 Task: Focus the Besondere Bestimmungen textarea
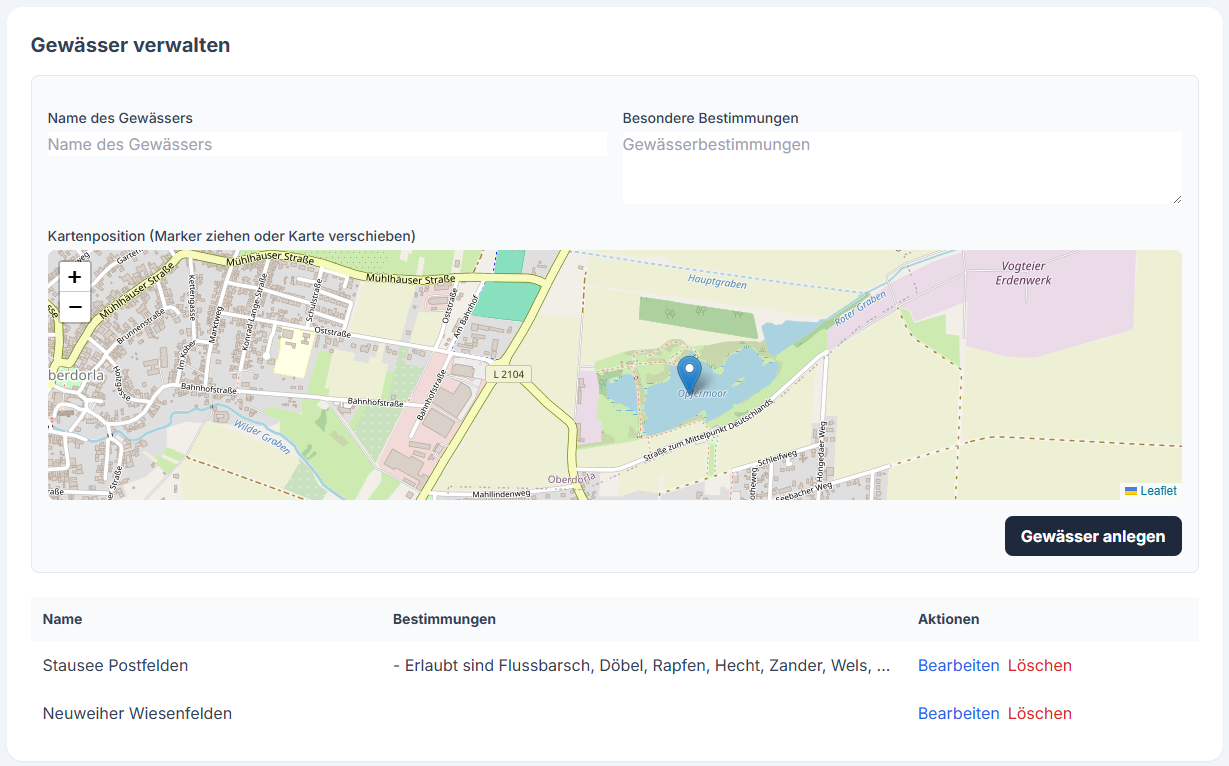(x=902, y=168)
